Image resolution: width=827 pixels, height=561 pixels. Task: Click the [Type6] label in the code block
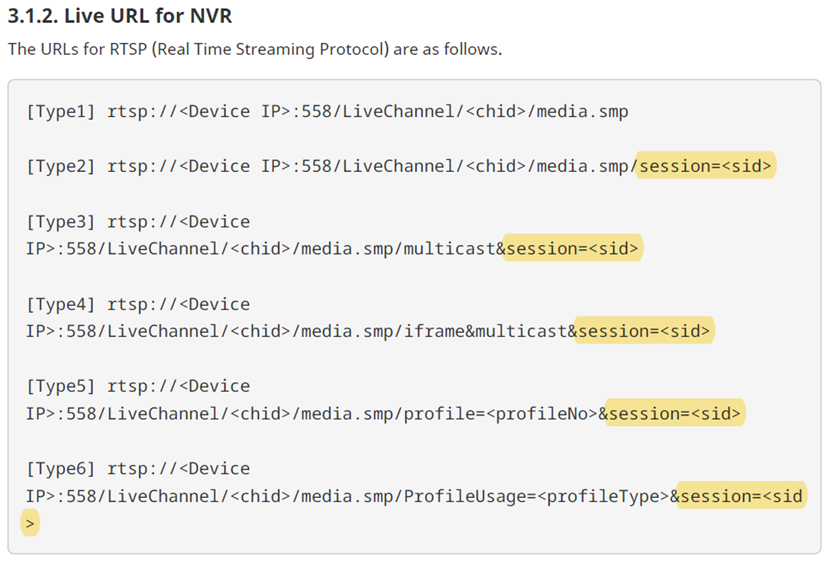coord(61,468)
